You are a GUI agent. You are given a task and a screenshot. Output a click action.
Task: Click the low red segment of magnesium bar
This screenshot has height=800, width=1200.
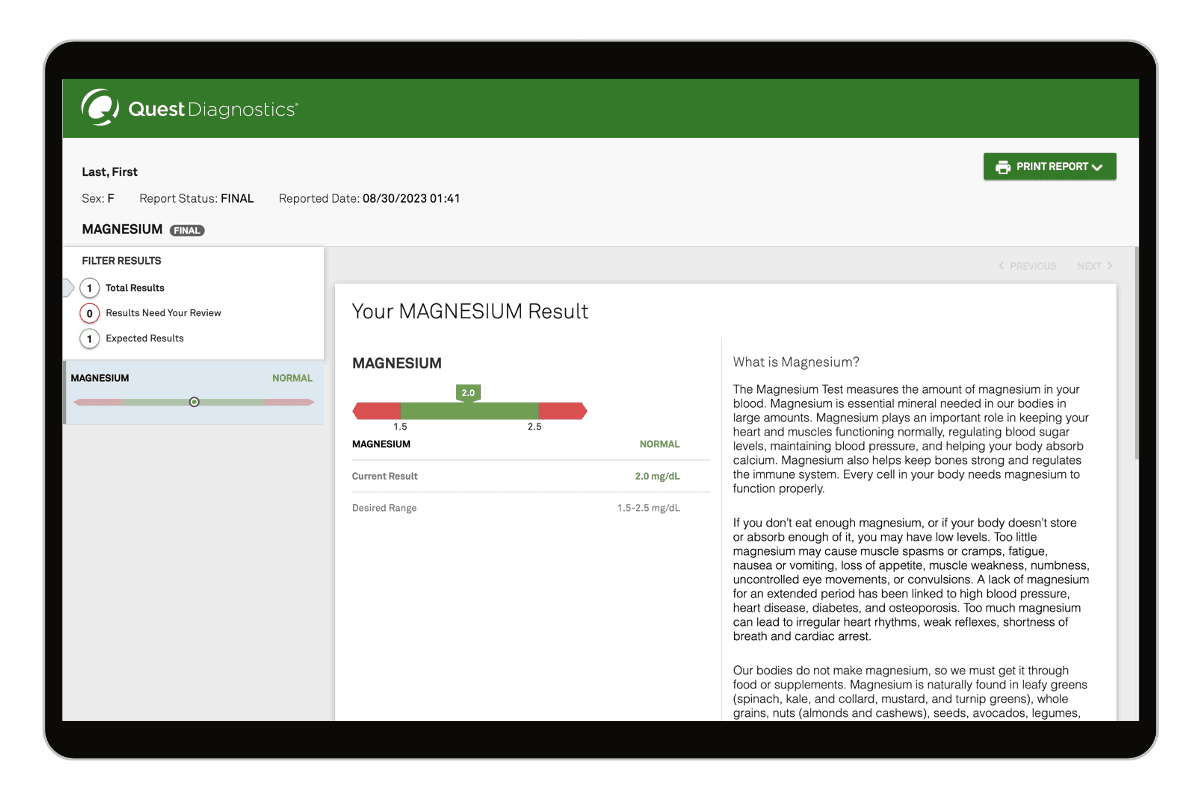pyautogui.click(x=378, y=411)
